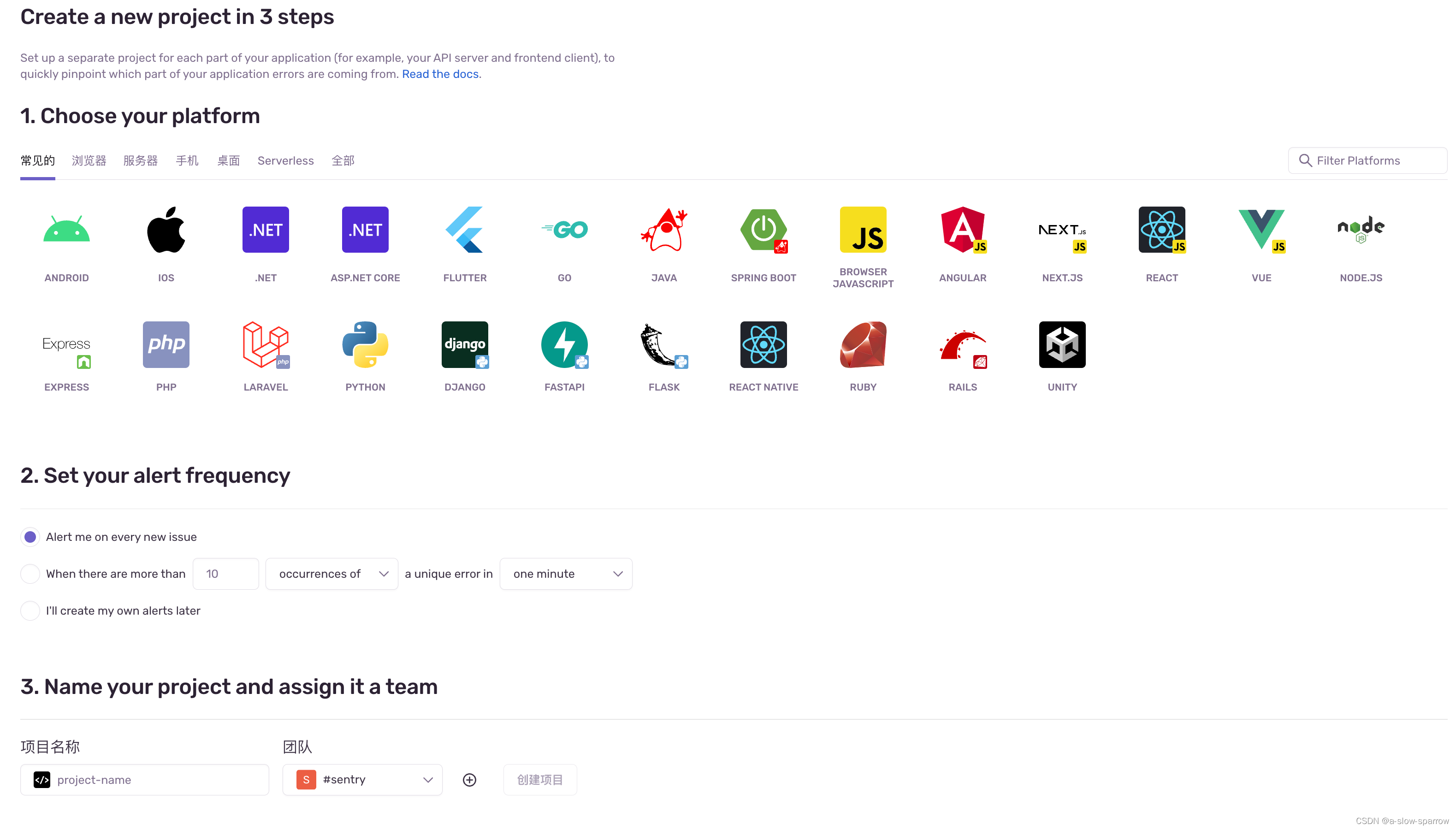1456x830 pixels.
Task: Select 'Alert me on every new issue'
Action: tap(30, 537)
